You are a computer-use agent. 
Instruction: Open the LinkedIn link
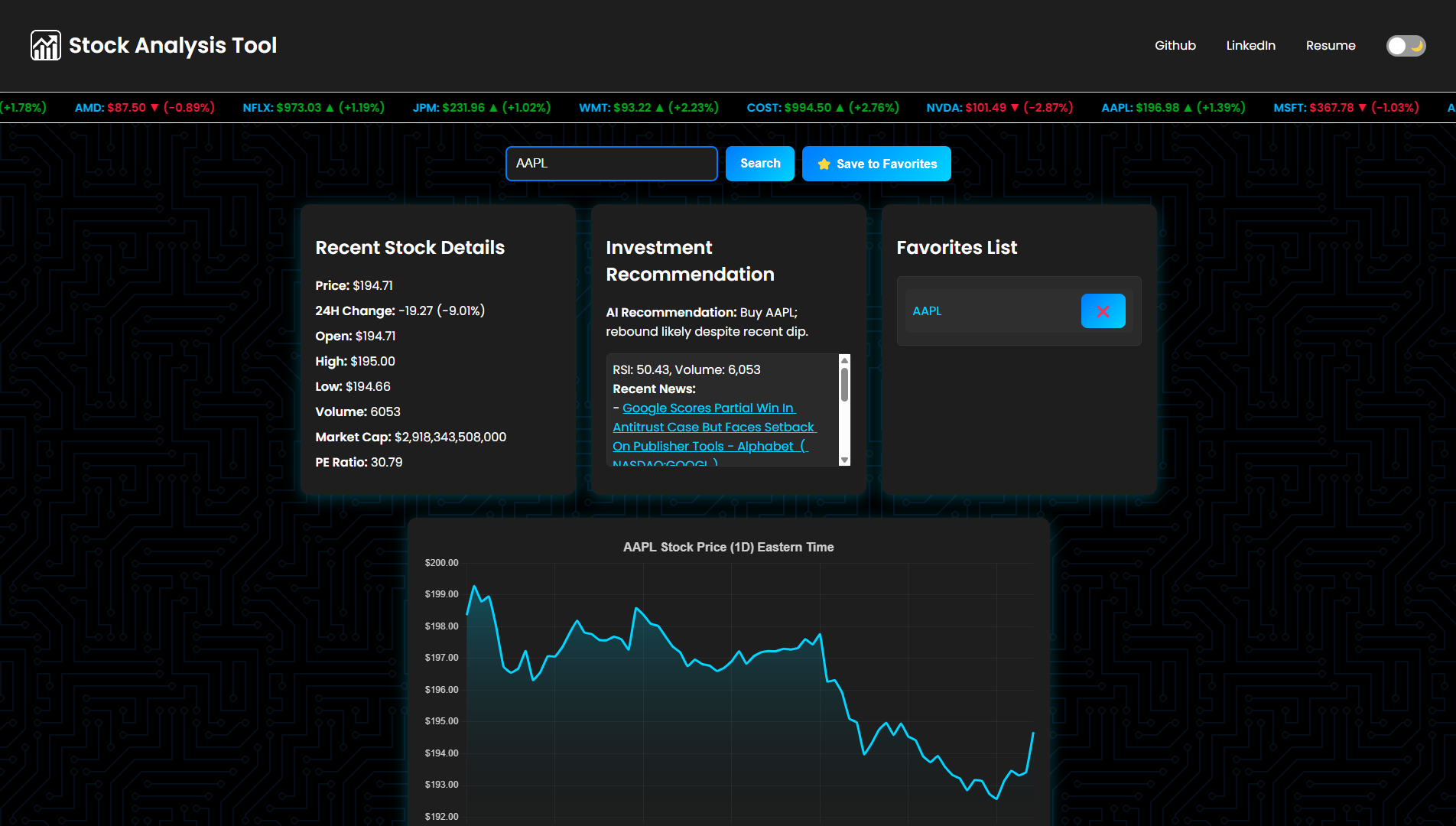tap(1250, 46)
